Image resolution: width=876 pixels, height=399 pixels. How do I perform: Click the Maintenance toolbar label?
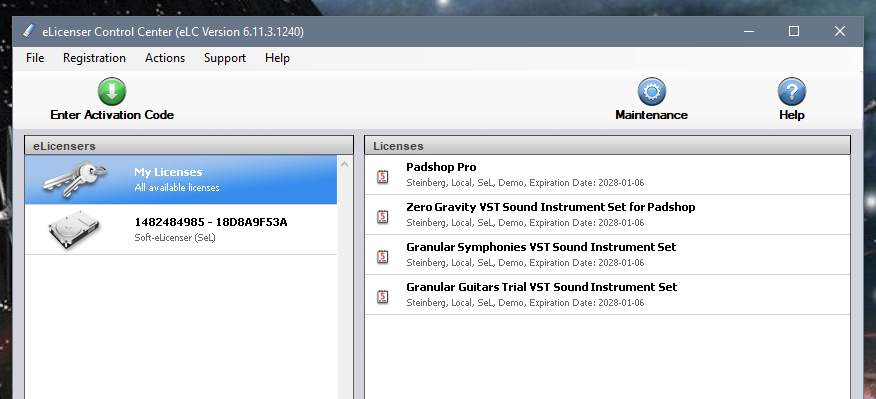[651, 115]
